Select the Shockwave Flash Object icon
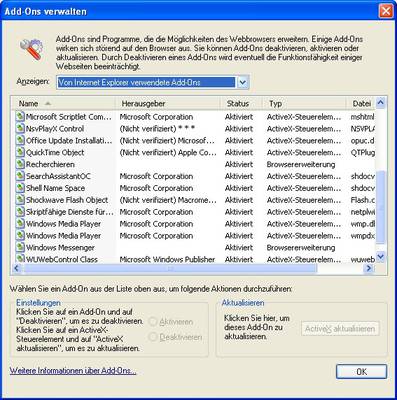The height and width of the screenshot is (400, 397). pos(20,200)
